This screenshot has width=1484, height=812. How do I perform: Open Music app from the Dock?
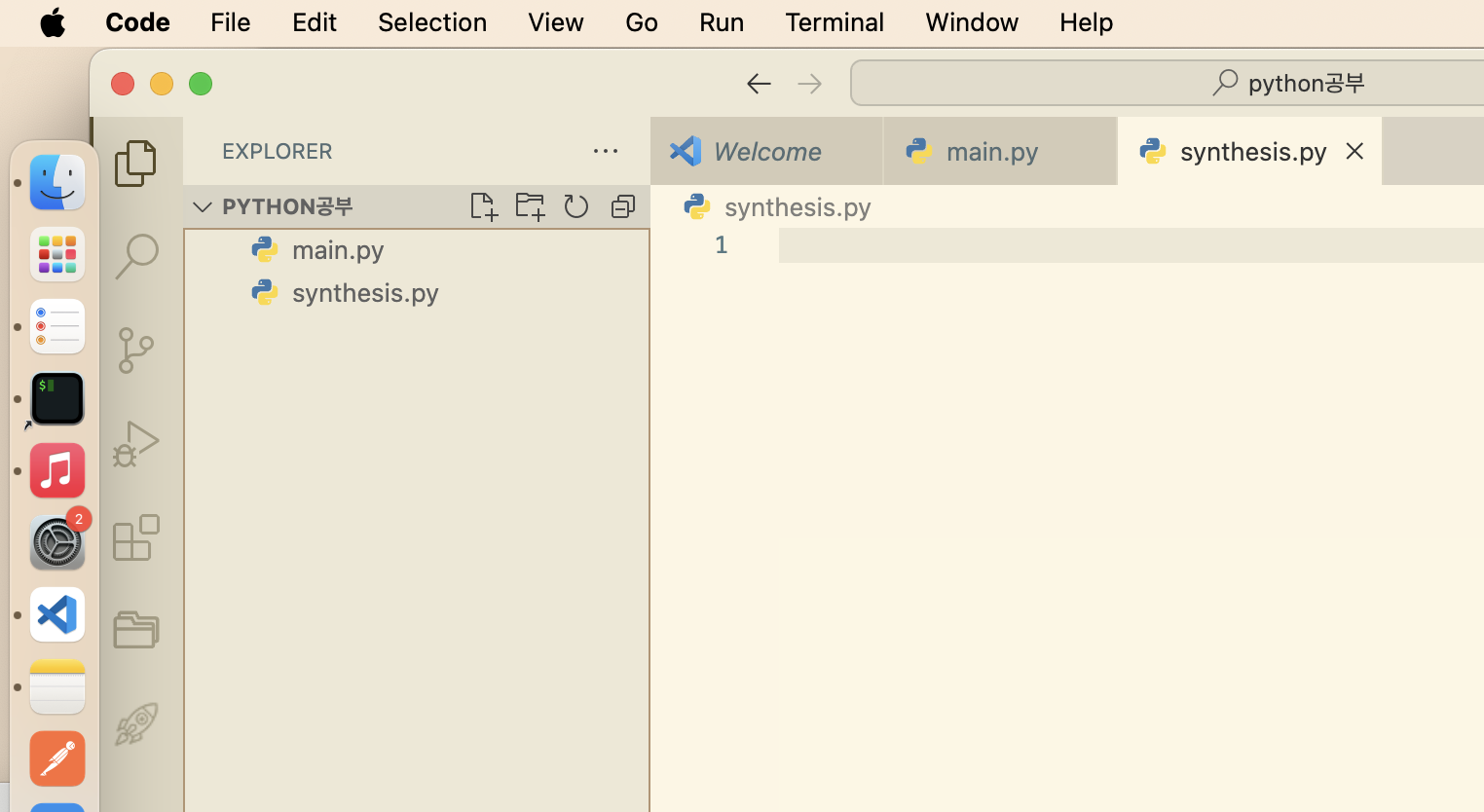[x=57, y=470]
